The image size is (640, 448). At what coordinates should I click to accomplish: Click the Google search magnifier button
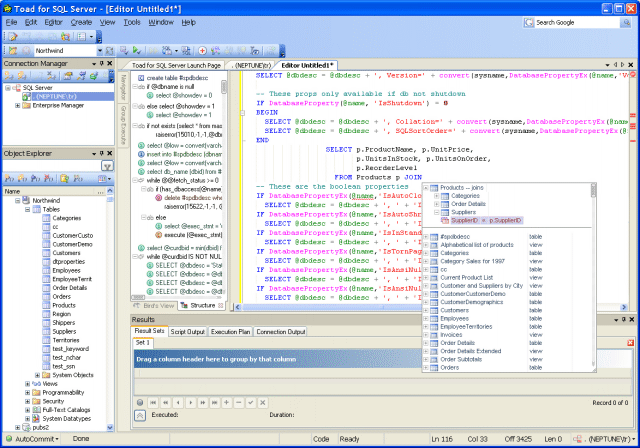point(626,22)
